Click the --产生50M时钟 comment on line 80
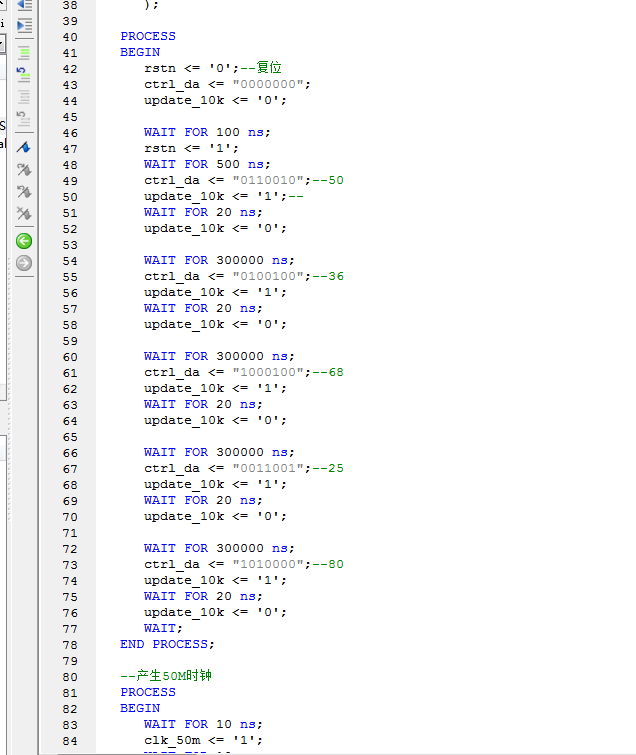The image size is (636, 755). [x=166, y=676]
